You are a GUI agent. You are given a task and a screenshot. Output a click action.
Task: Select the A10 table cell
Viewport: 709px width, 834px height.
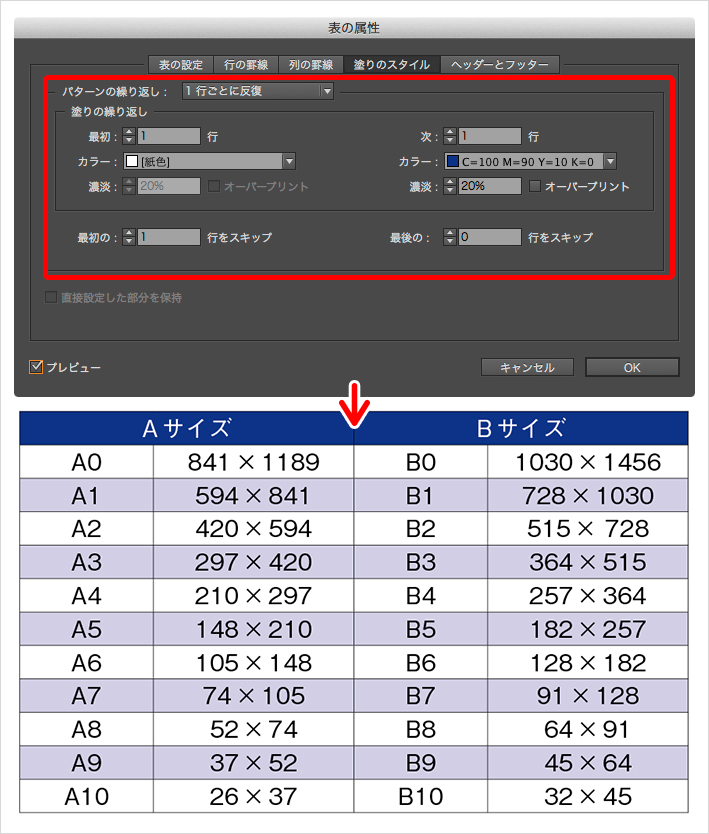87,796
